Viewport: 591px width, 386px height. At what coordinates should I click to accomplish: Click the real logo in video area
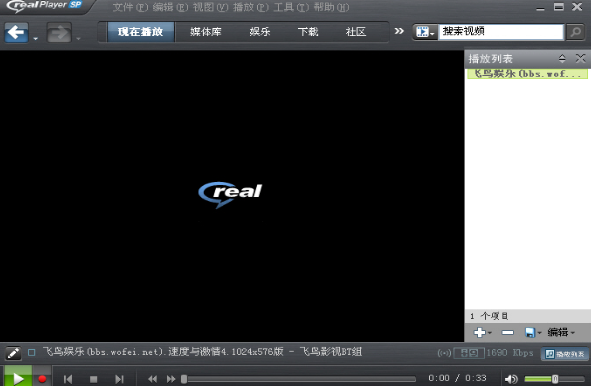pos(230,195)
